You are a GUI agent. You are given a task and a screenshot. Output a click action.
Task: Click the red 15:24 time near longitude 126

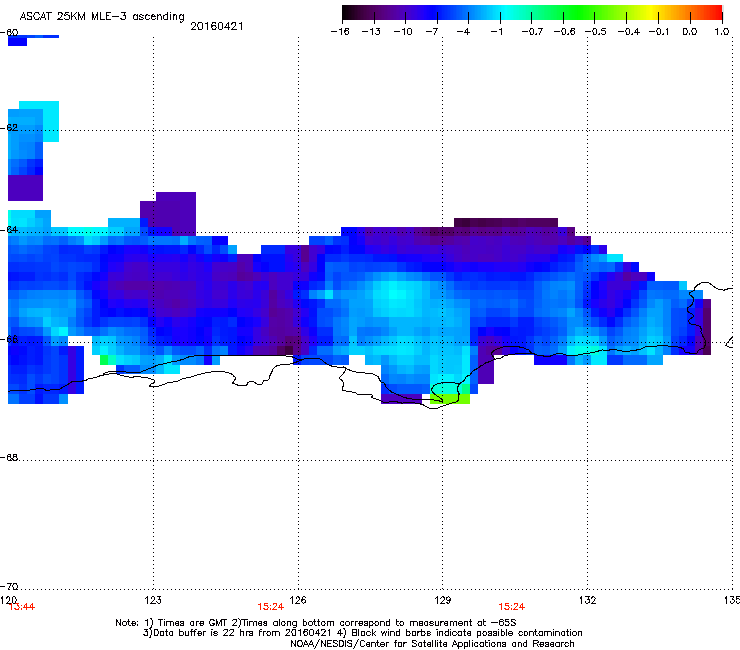pyautogui.click(x=270, y=607)
